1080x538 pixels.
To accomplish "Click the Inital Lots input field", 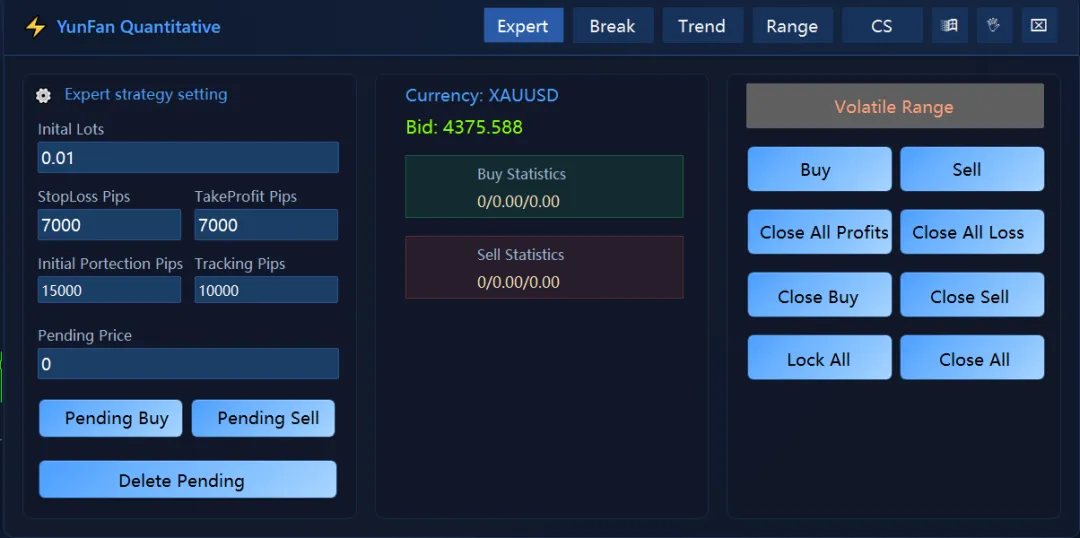I will pyautogui.click(x=188, y=158).
